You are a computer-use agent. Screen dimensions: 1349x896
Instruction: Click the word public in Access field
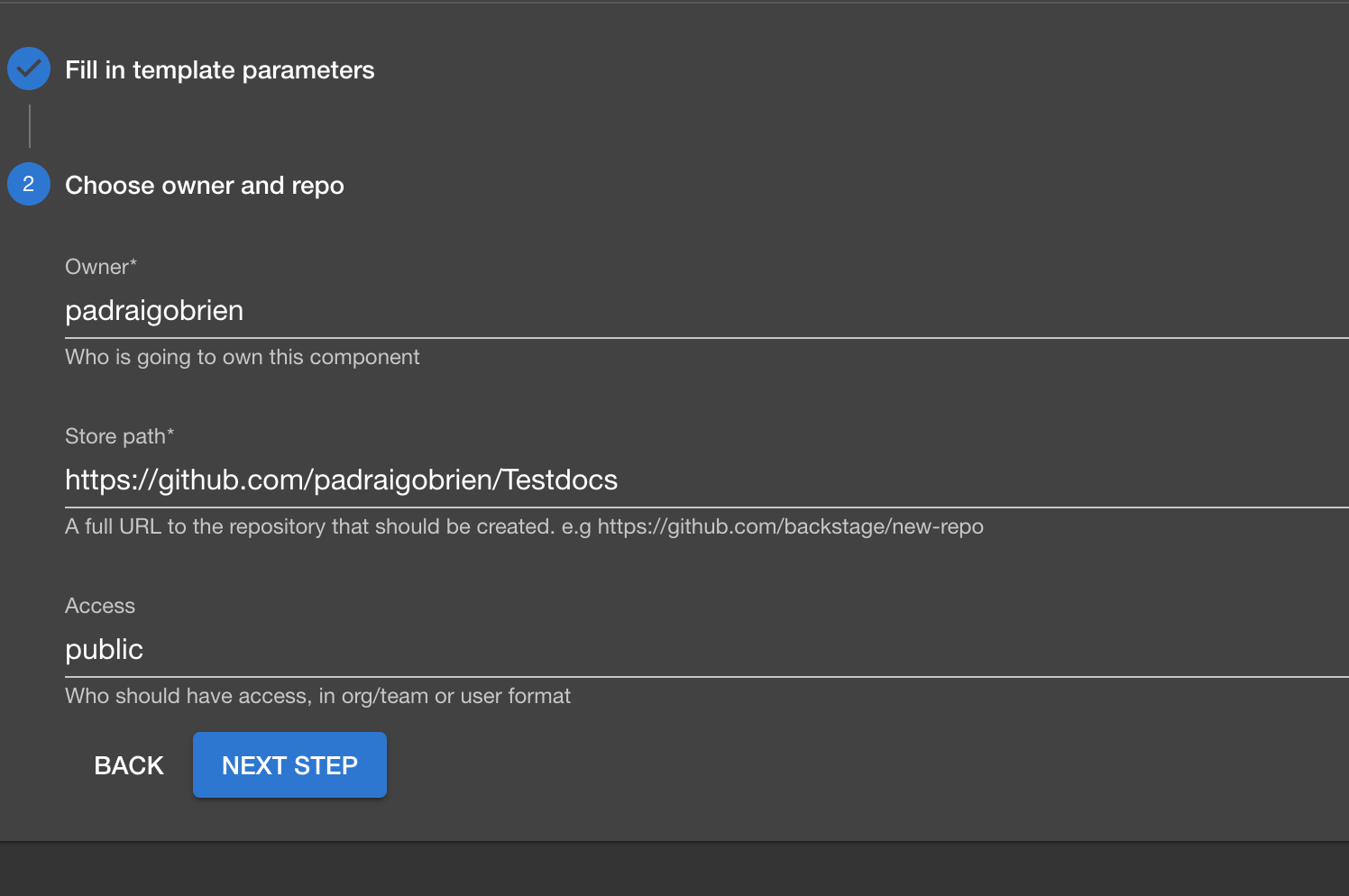coord(105,650)
